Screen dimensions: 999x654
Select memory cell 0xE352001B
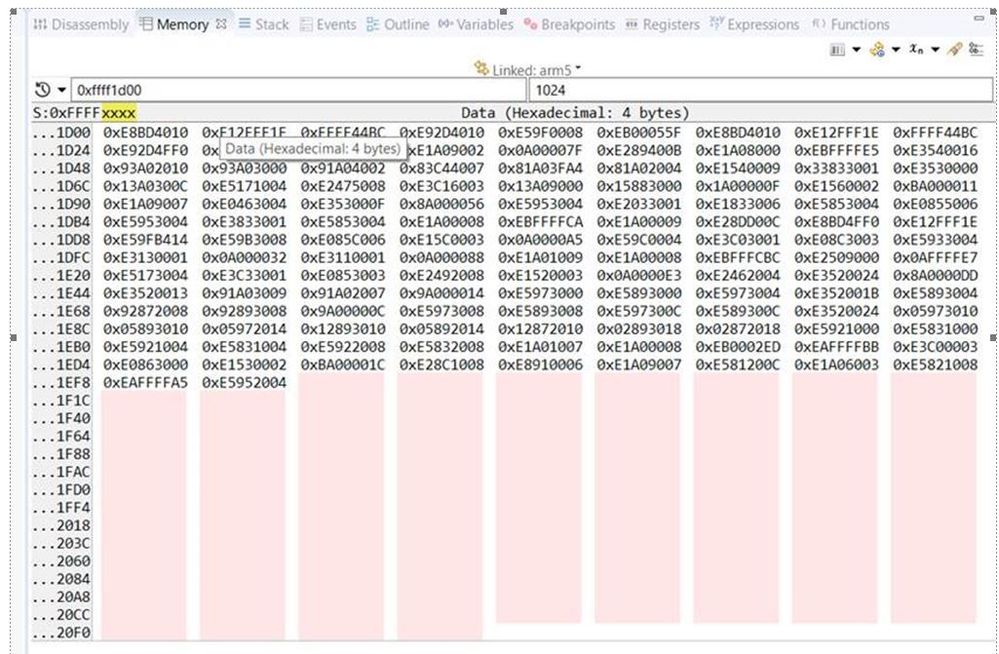tap(837, 293)
